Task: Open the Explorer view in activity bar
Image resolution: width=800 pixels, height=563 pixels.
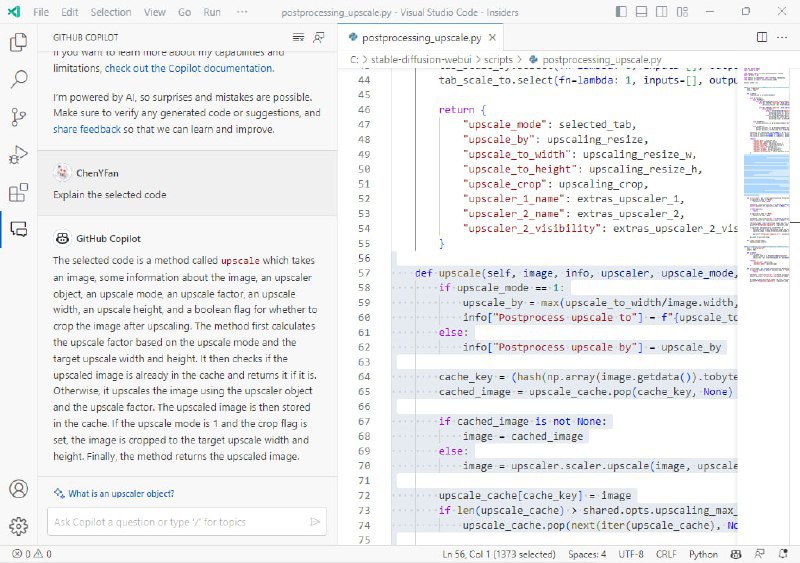Action: (18, 42)
